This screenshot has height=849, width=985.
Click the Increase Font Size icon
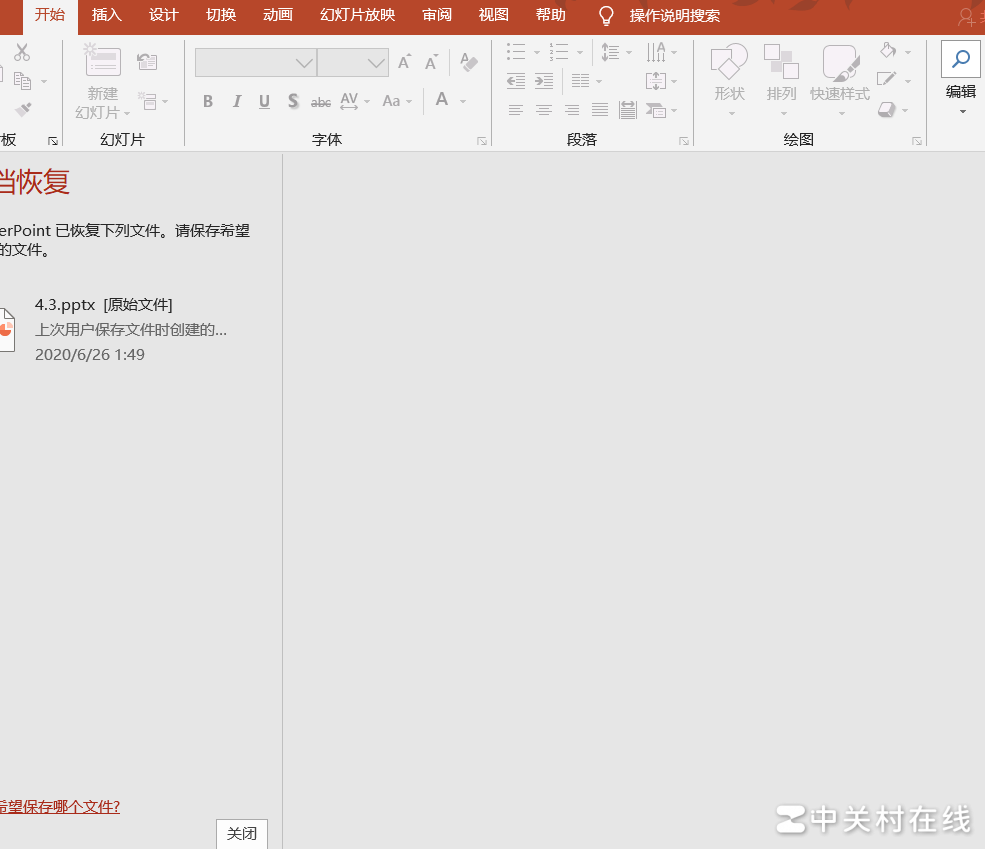[403, 61]
